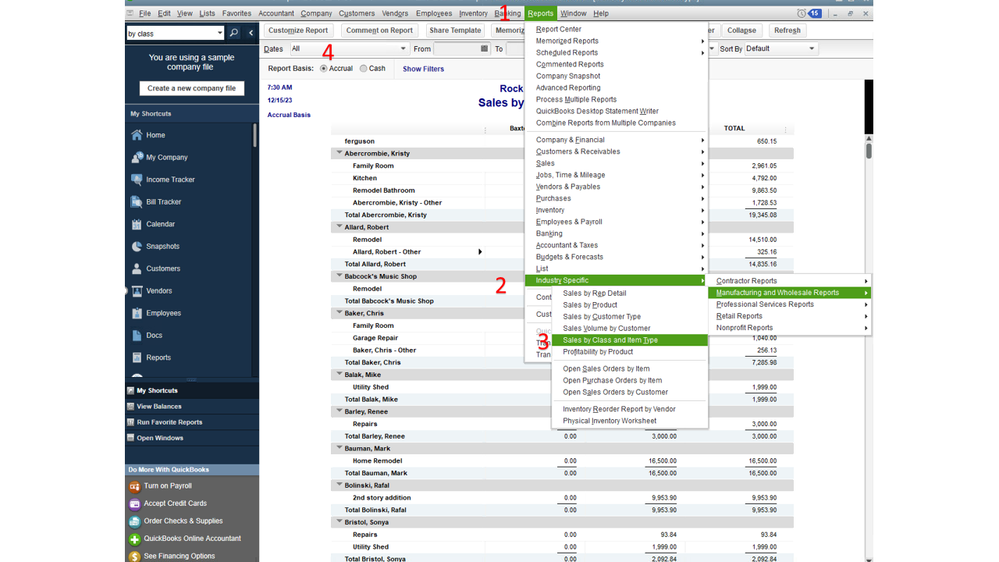Click the Collapse button in report toolbar
Viewport: 999px width, 562px height.
pyautogui.click(x=742, y=30)
